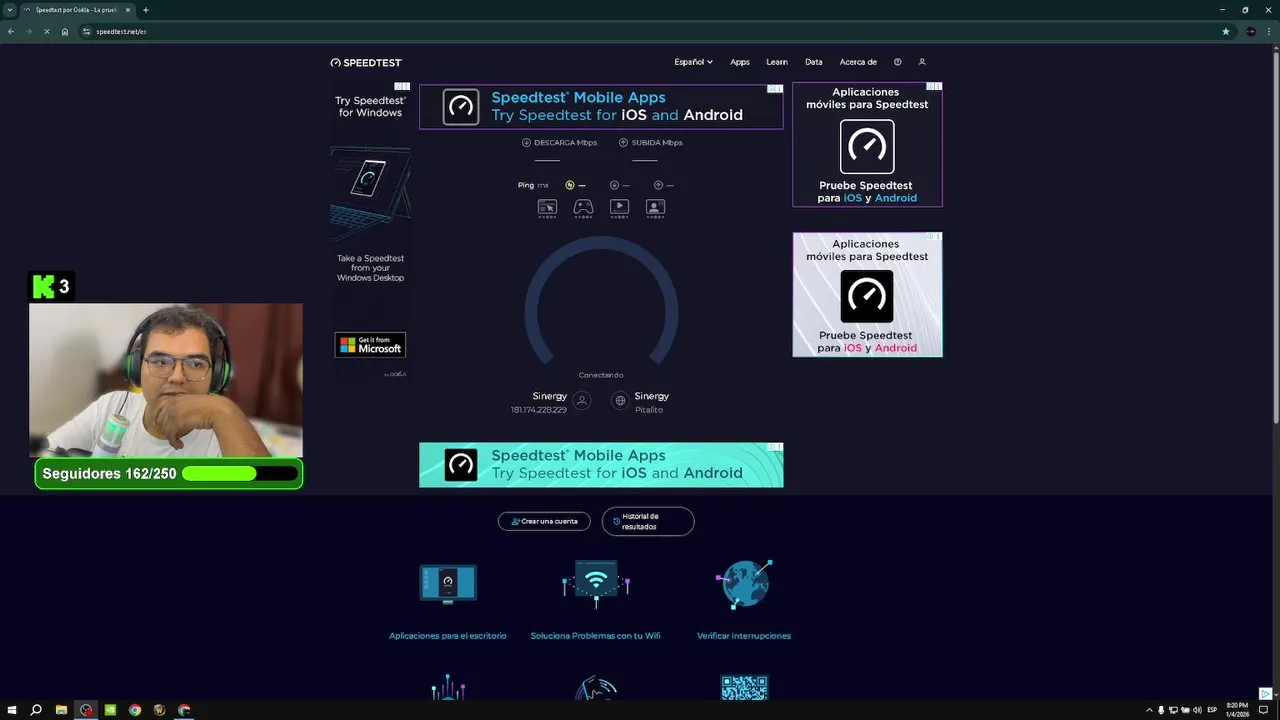Click the user account icon in header
The width and height of the screenshot is (1280, 720).
(922, 62)
